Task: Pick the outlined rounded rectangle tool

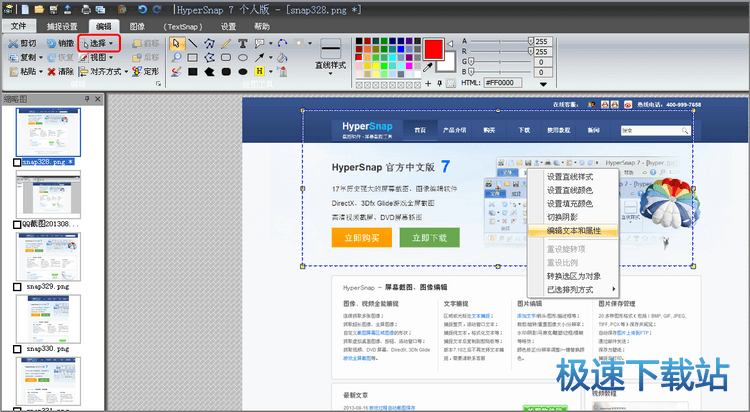Action: [x=226, y=58]
